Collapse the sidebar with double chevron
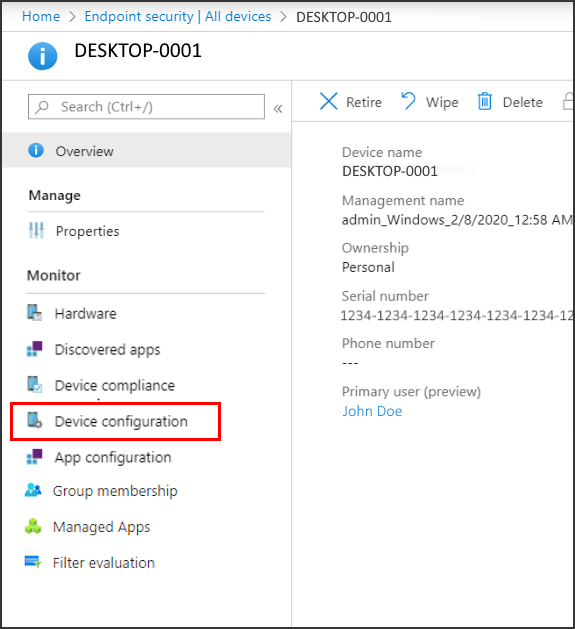Image resolution: width=575 pixels, height=629 pixels. click(278, 108)
